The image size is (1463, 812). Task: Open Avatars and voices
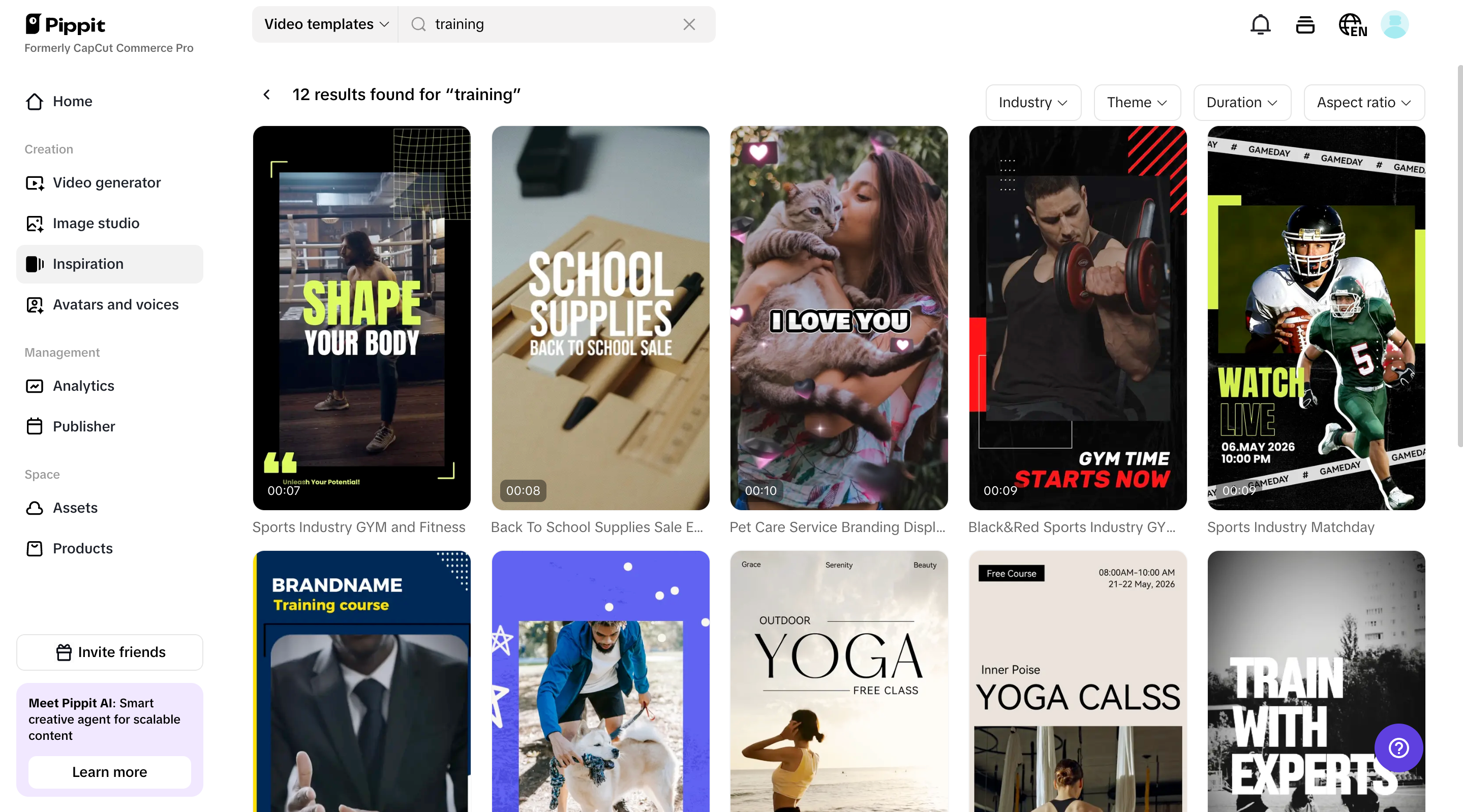click(115, 304)
